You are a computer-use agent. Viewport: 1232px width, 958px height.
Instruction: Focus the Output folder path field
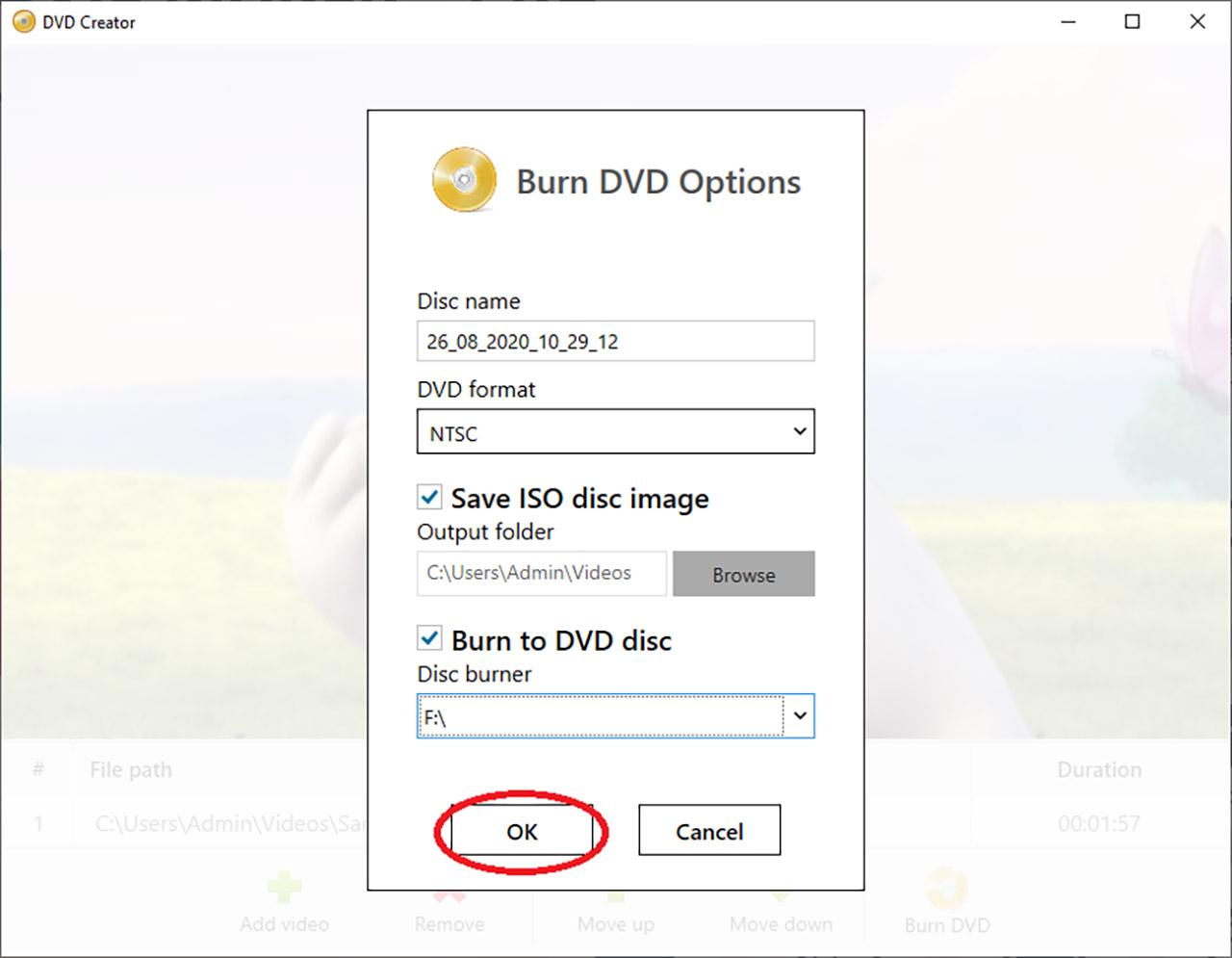[x=541, y=574]
